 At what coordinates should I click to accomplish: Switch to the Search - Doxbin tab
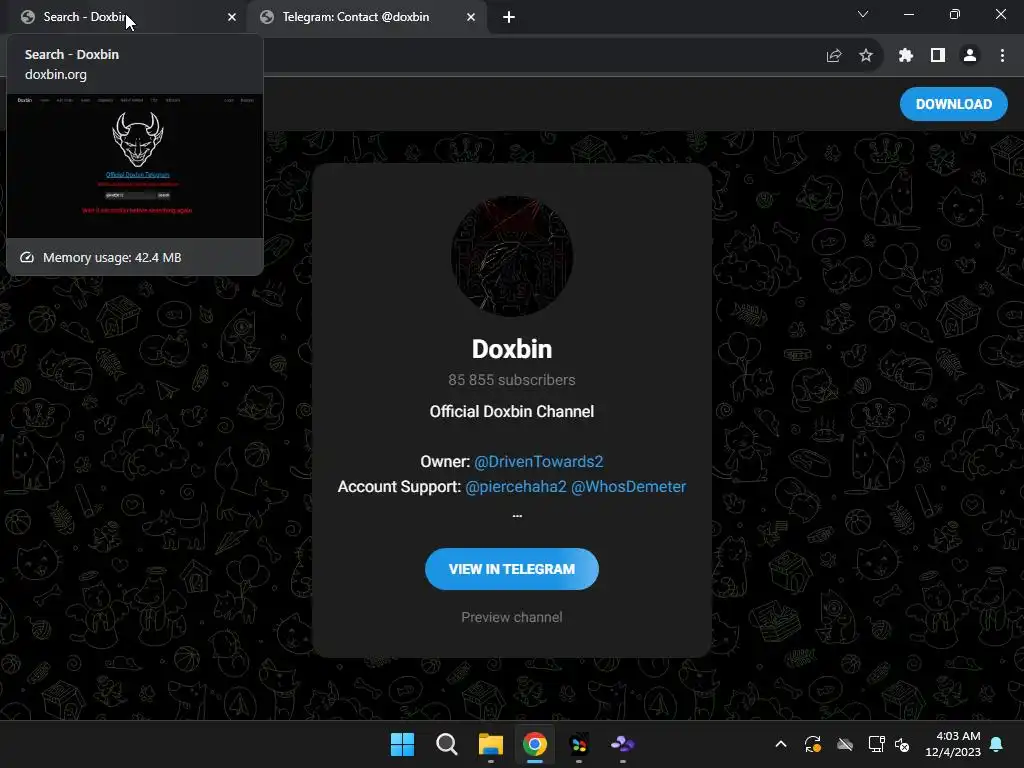coord(127,17)
